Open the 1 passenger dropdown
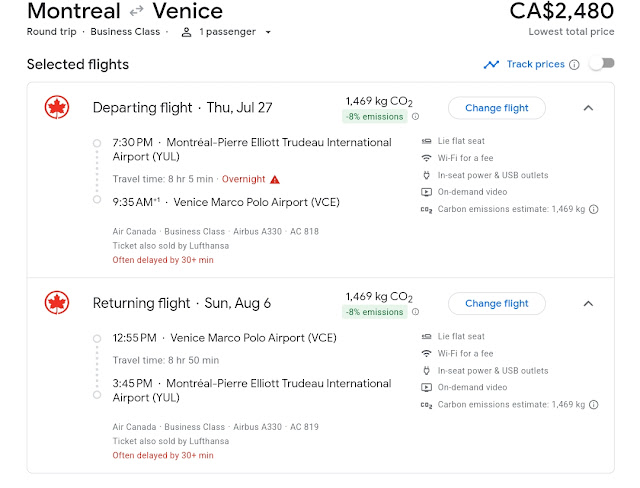Screen dimensions: 640x488 pyautogui.click(x=227, y=32)
